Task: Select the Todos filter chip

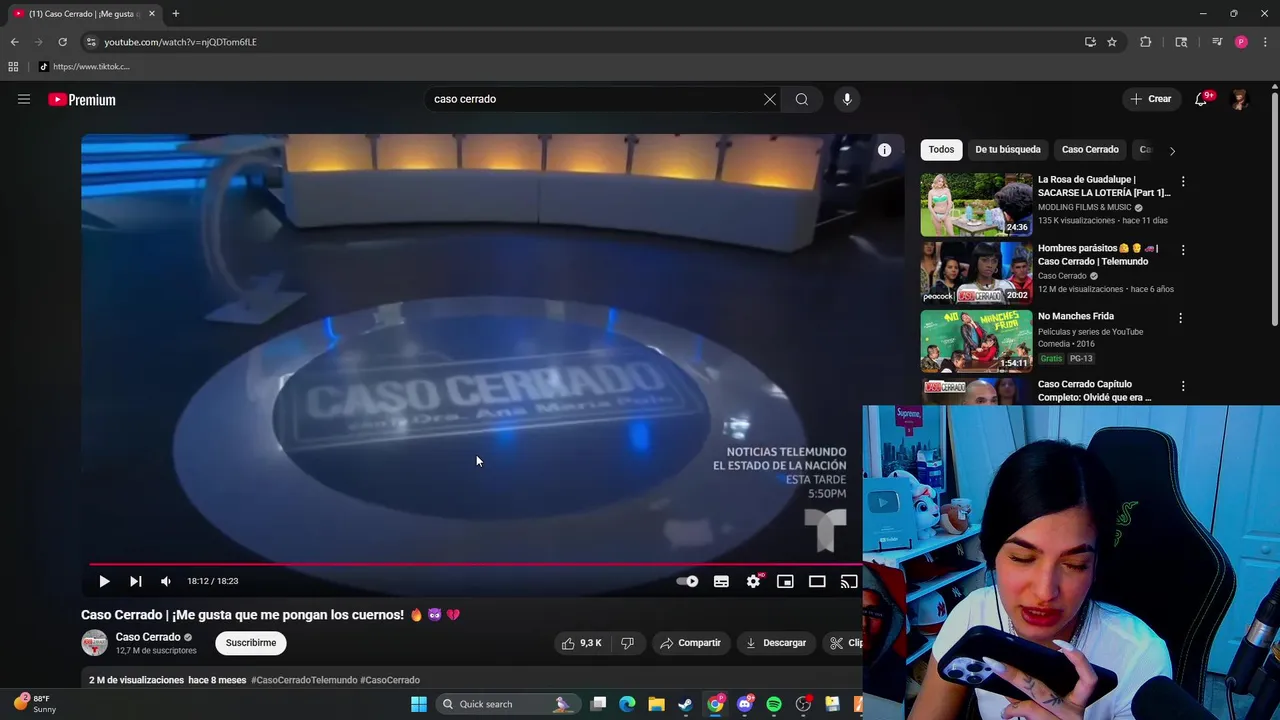Action: [941, 150]
